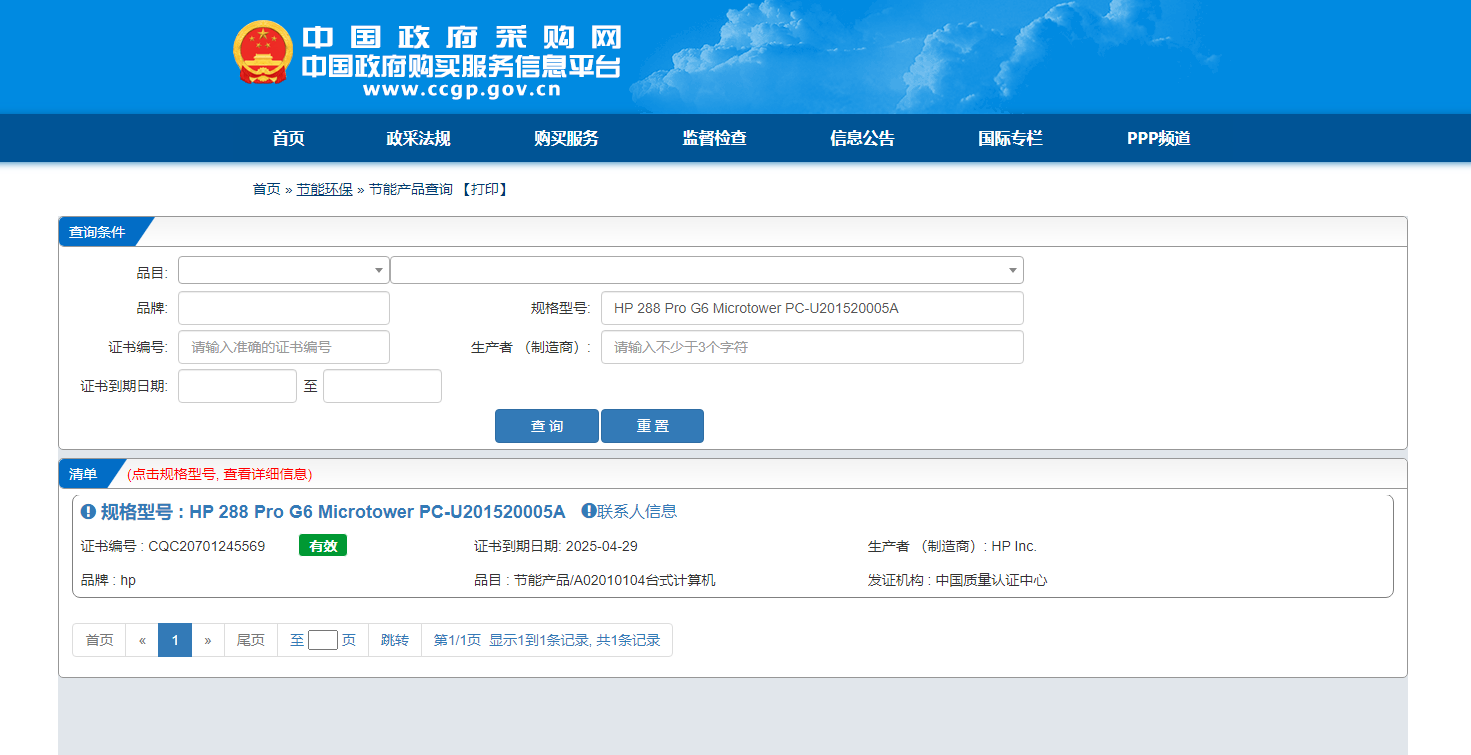This screenshot has width=1471, height=755.
Task: Click the www.ccgp.gov.cn header text
Action: pyautogui.click(x=462, y=90)
